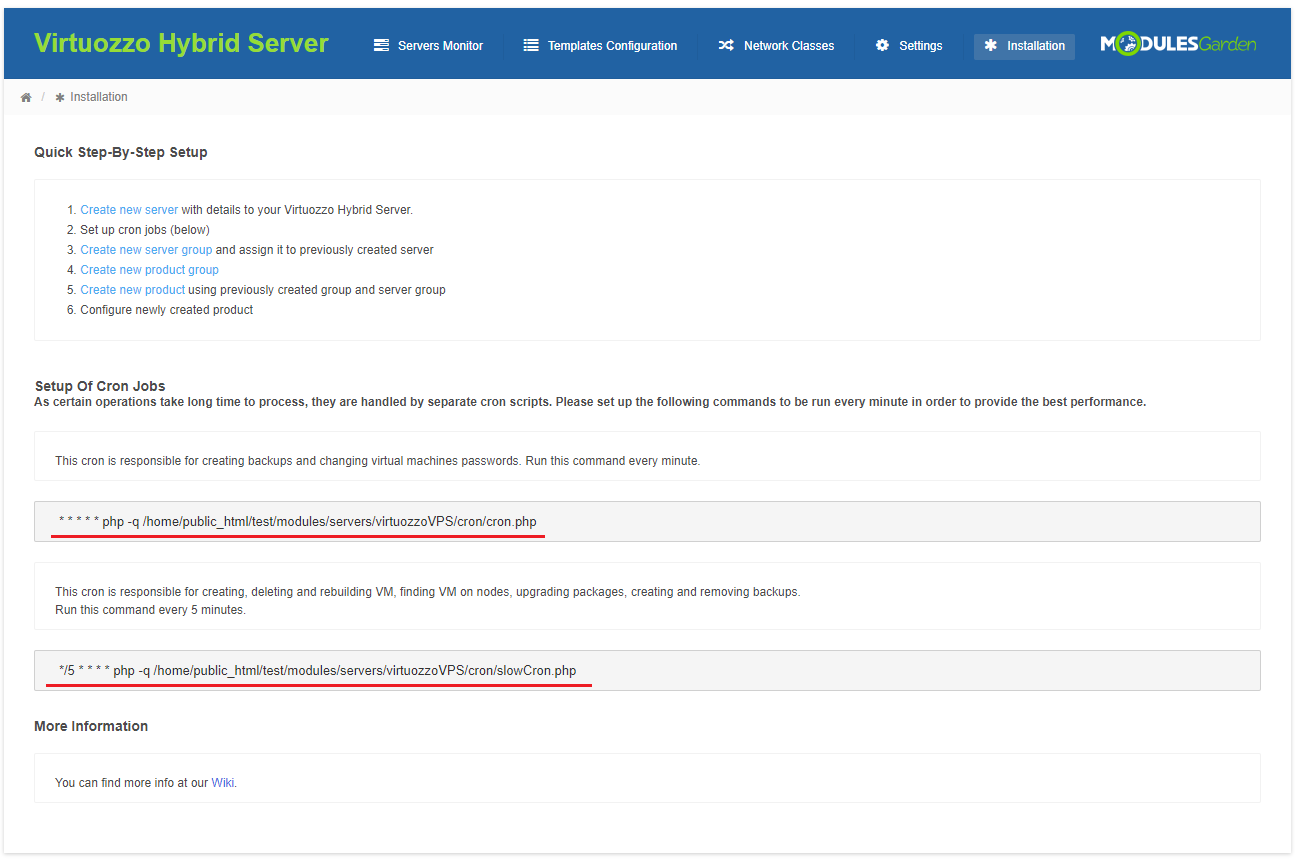The width and height of the screenshot is (1295, 860).
Task: Click the asterisk icon in breadcrumb
Action: pyautogui.click(x=60, y=97)
